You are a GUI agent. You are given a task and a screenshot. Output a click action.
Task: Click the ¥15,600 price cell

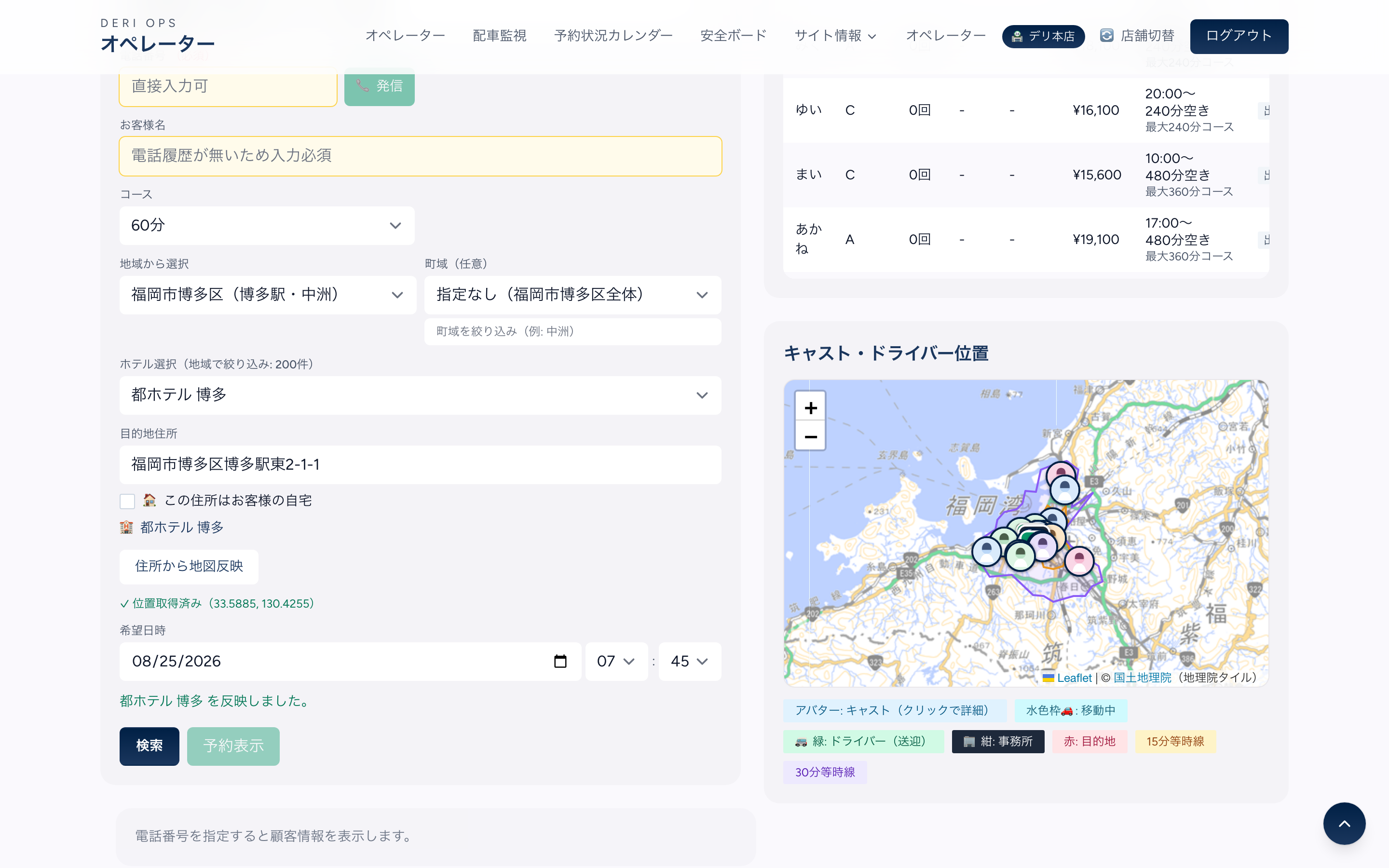tap(1097, 175)
